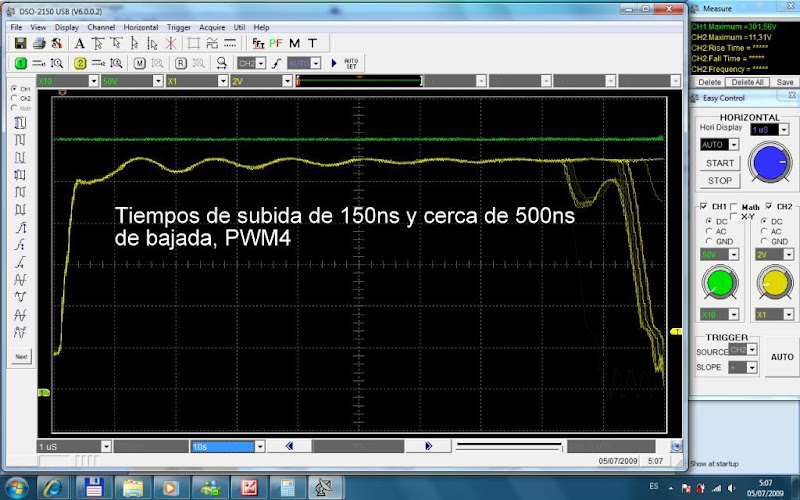The width and height of the screenshot is (800, 500).
Task: Click the M math icon in top toolbar
Action: (294, 43)
